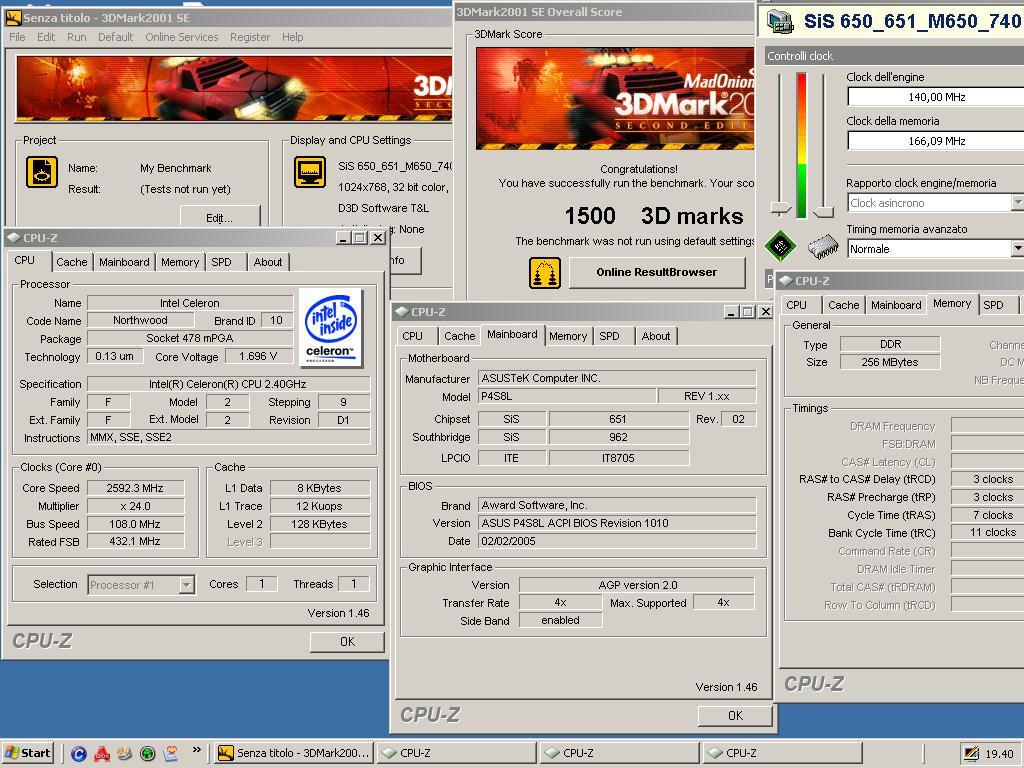Open the Online Services menu

(x=182, y=37)
